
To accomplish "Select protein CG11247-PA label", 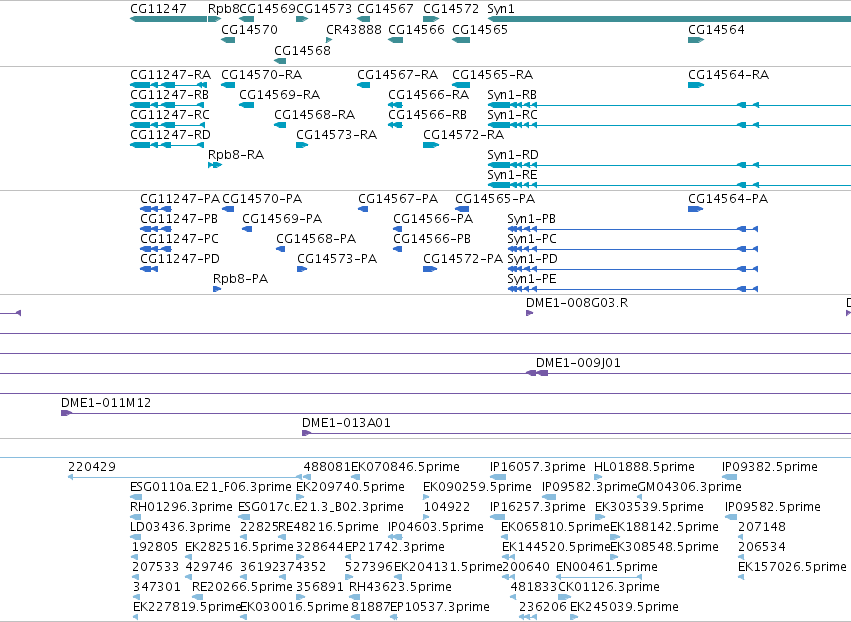I will click(180, 199).
